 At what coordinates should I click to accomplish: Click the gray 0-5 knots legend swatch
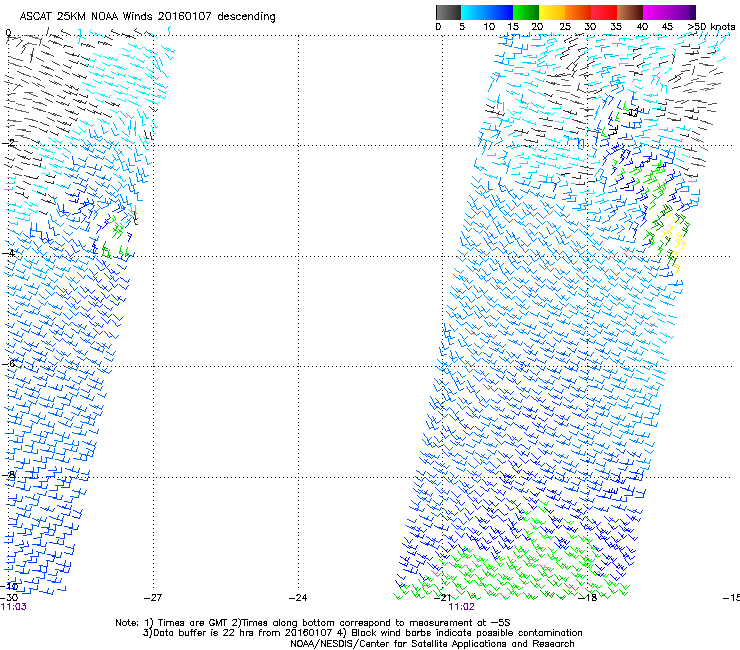pyautogui.click(x=448, y=12)
